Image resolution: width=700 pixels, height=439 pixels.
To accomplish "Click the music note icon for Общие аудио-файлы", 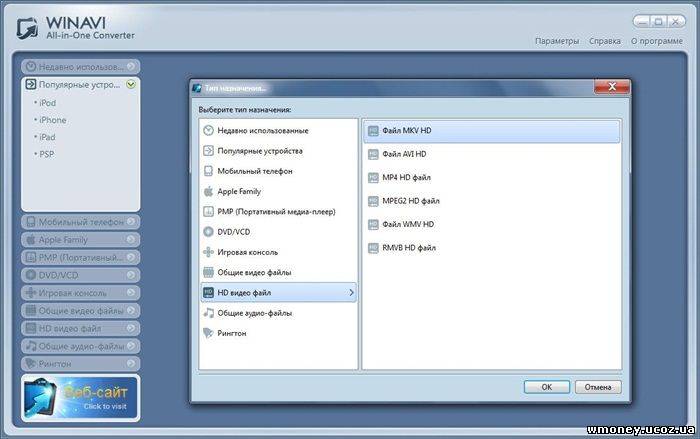I will point(208,313).
